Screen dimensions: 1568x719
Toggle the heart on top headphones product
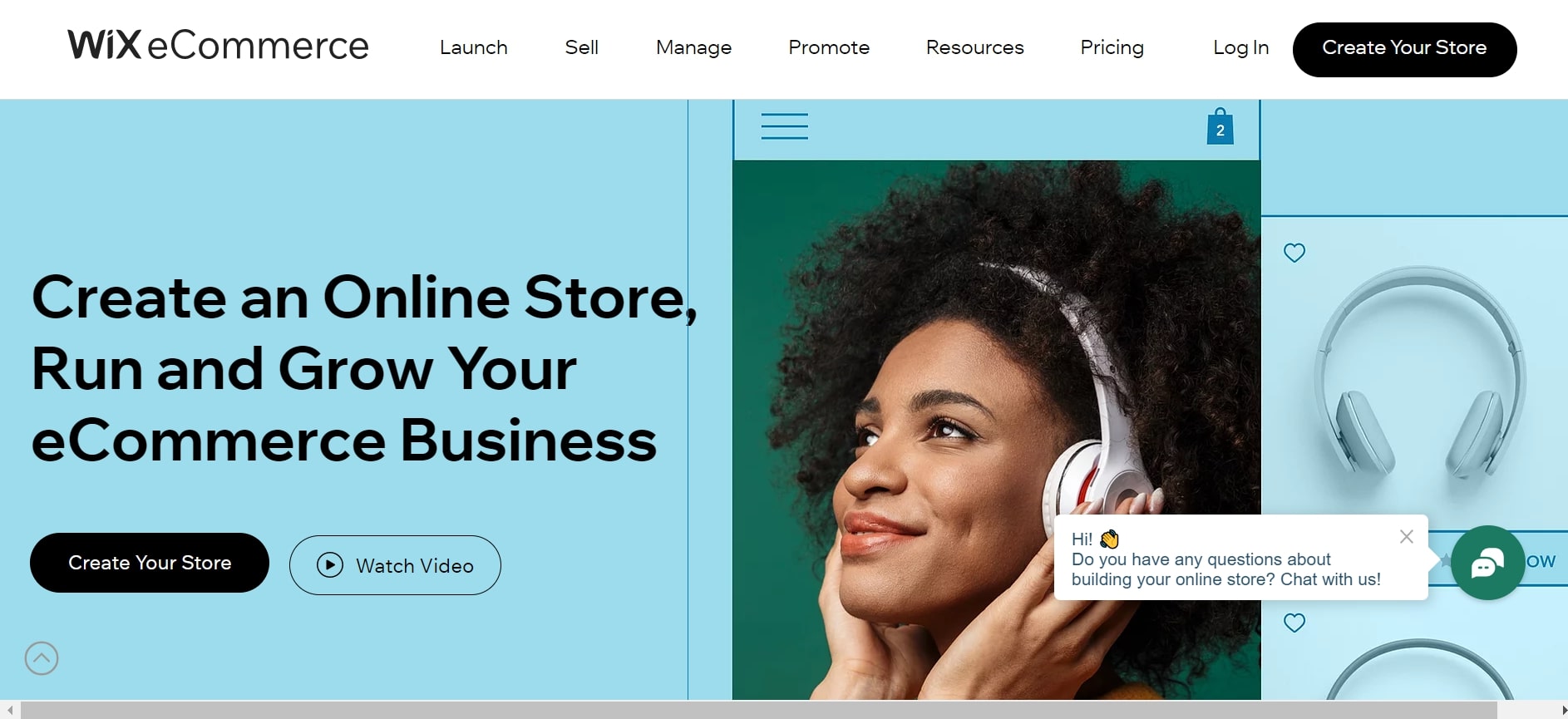[1294, 253]
